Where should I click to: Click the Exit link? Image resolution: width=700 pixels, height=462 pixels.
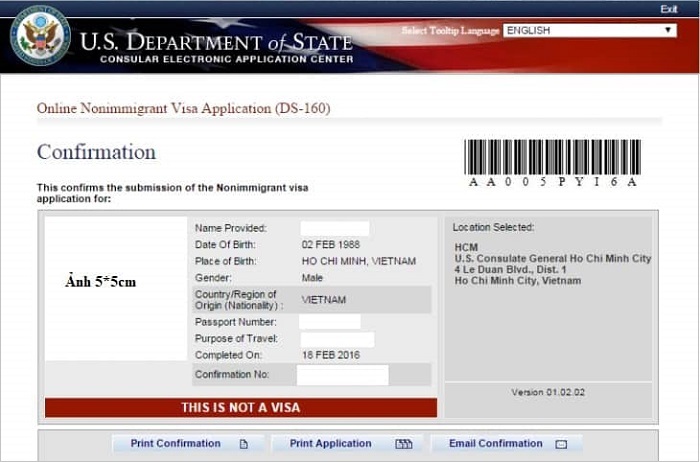[x=669, y=9]
